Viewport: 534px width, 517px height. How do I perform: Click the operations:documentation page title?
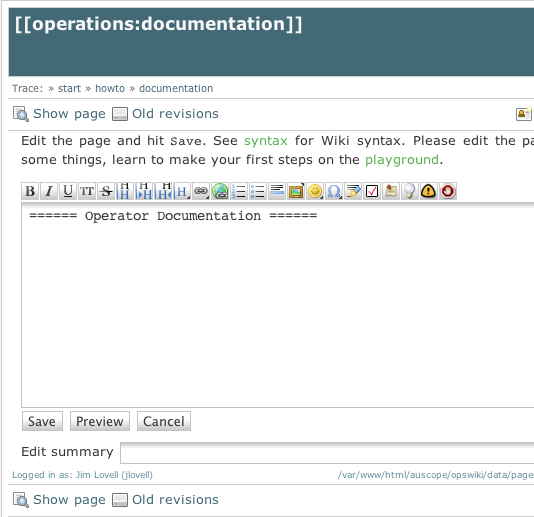point(158,25)
